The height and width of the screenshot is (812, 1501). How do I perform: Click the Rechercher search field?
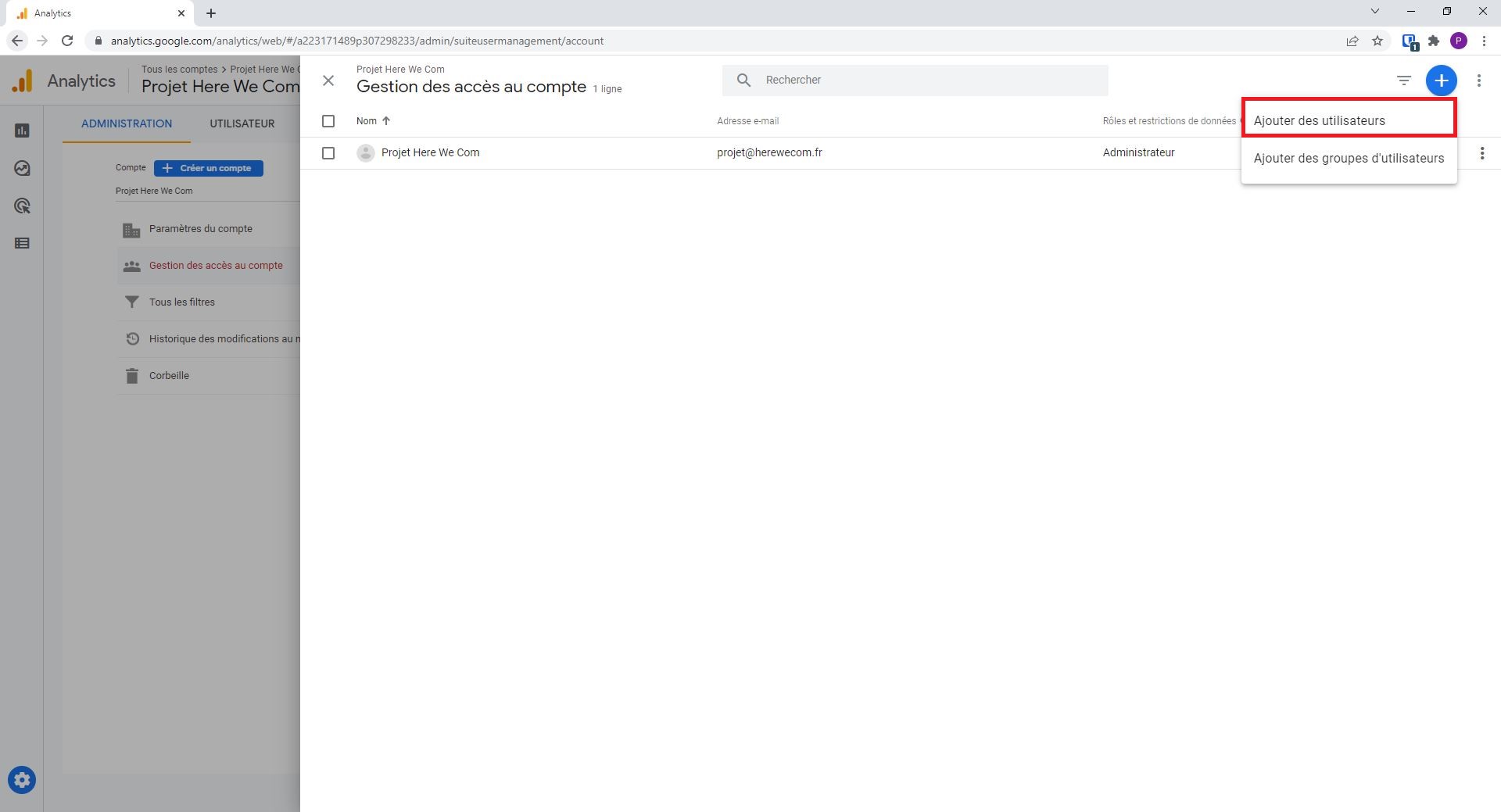[915, 80]
